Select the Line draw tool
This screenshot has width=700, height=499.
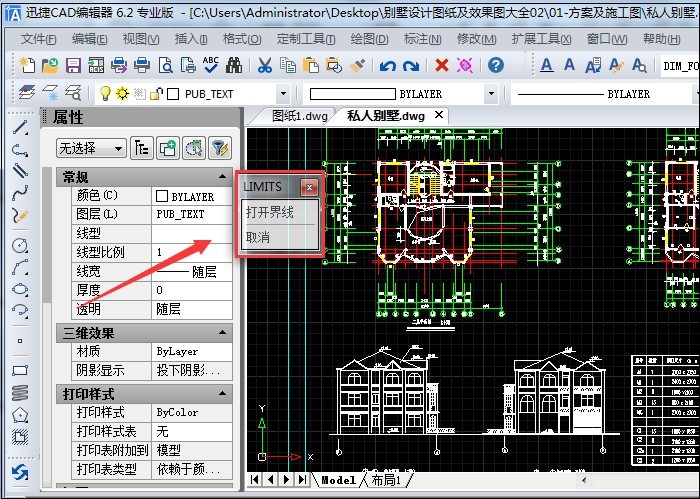pos(19,128)
